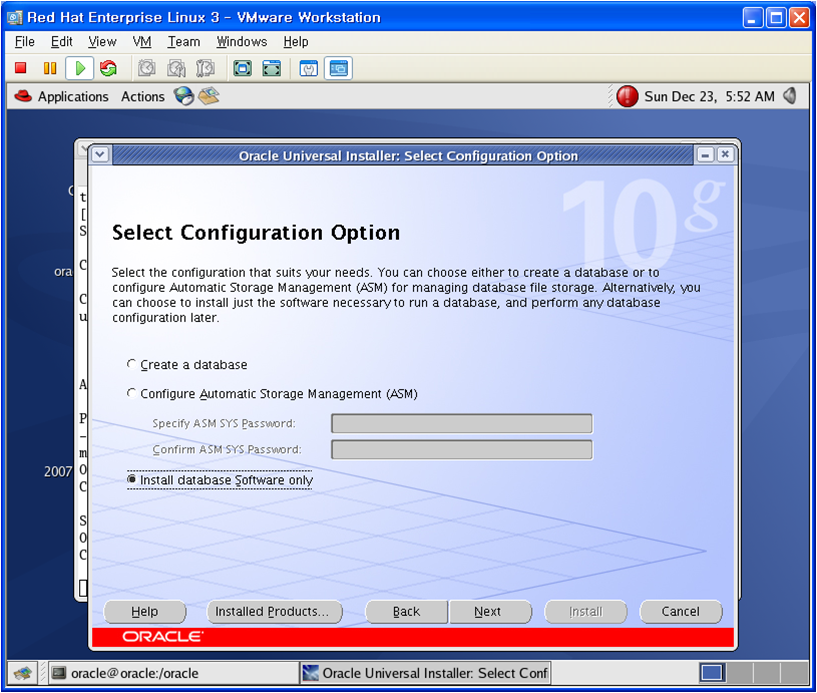Open the Help menu in VMware
The image size is (817, 693).
coord(296,42)
